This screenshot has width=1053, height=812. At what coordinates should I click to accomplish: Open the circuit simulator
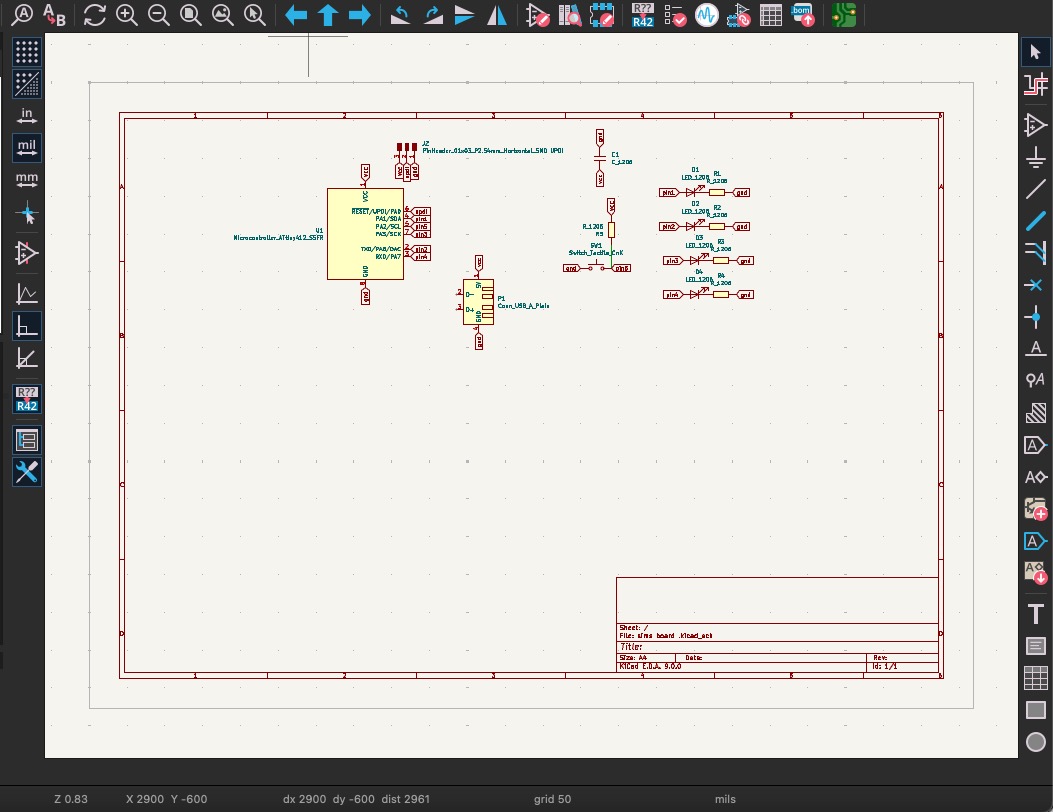706,15
